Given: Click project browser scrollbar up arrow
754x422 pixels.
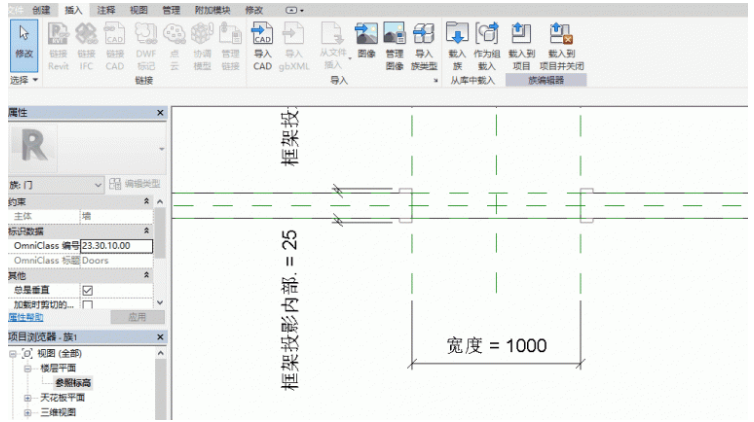Looking at the screenshot, I should pyautogui.click(x=161, y=353).
